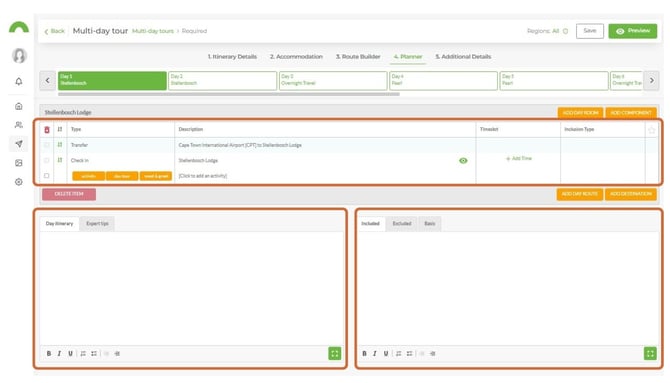Switch to the Excluded tab
Viewport: 670px width, 383px height.
[402, 224]
